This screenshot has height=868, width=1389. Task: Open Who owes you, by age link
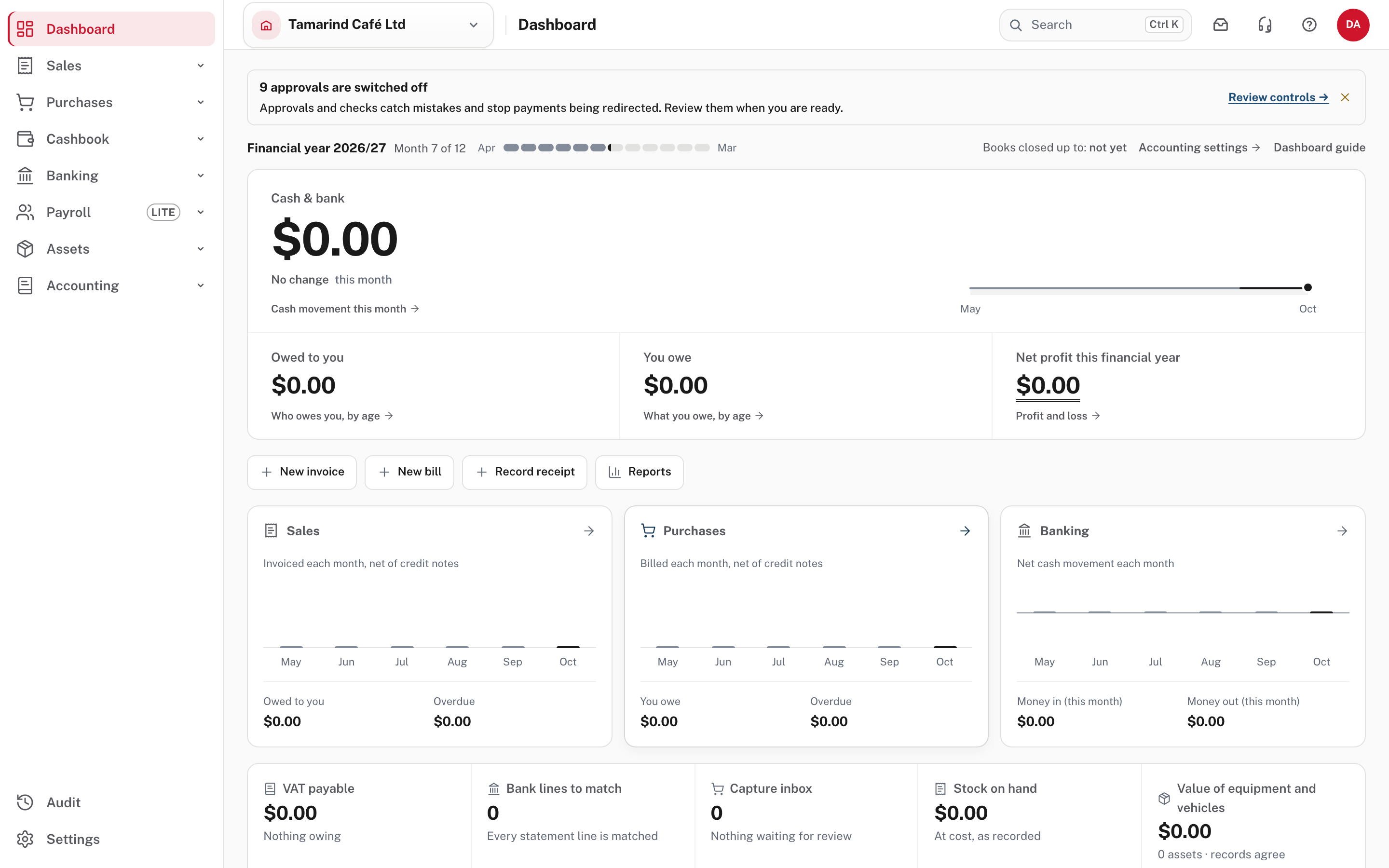point(332,416)
